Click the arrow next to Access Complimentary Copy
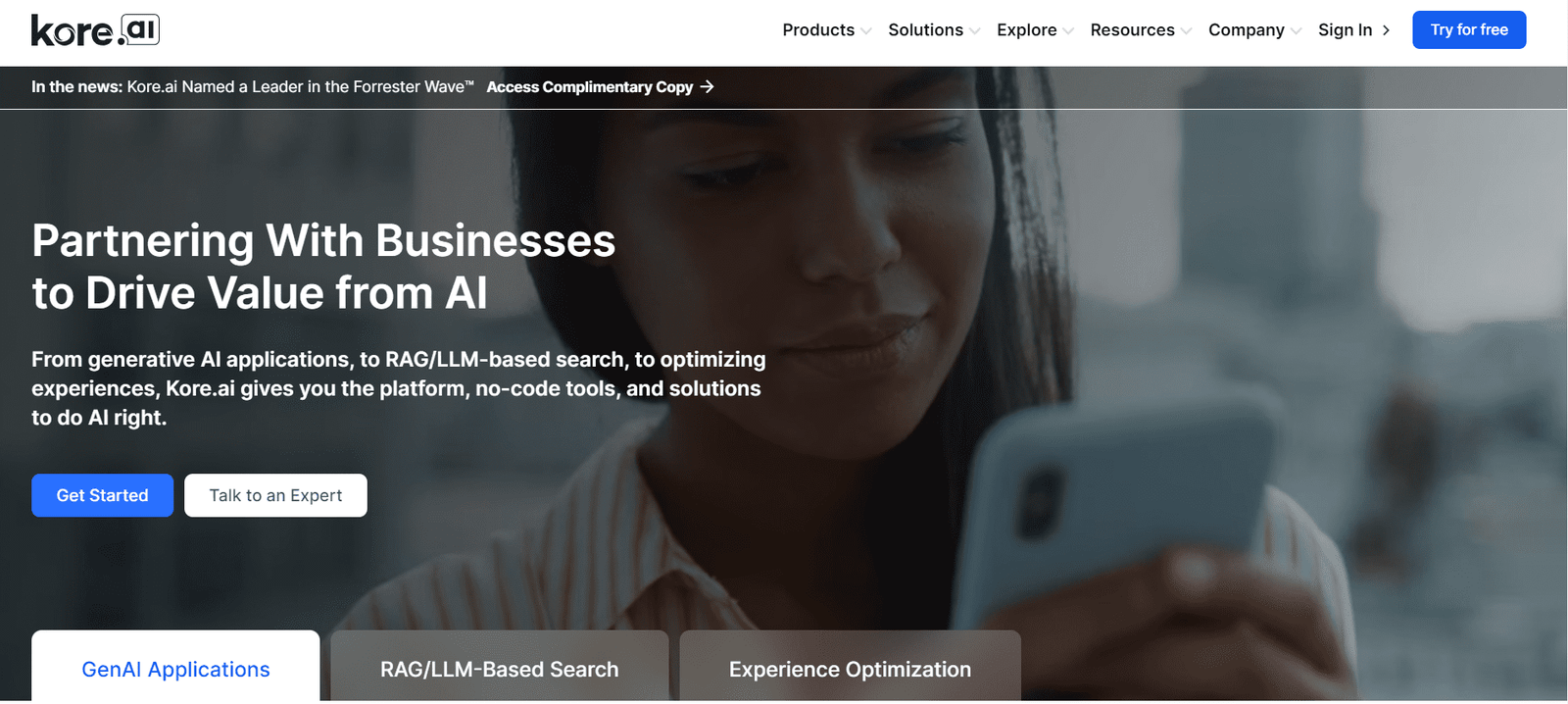The width and height of the screenshot is (1568, 704). 708,87
